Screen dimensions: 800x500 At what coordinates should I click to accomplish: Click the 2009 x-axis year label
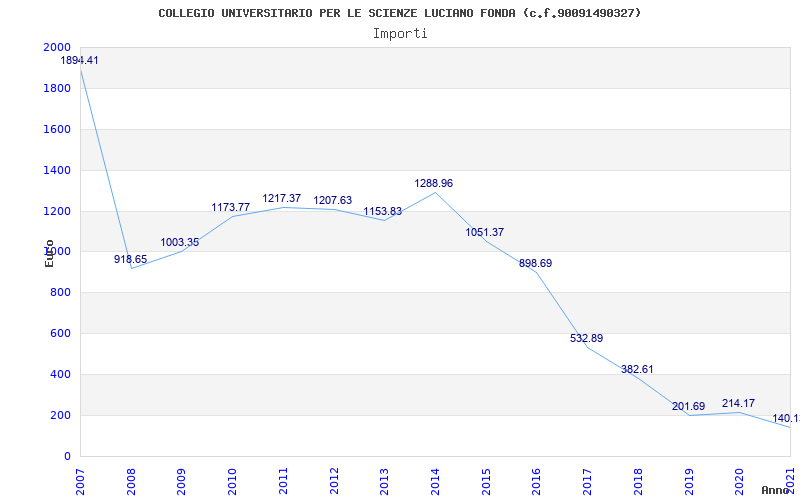(182, 482)
